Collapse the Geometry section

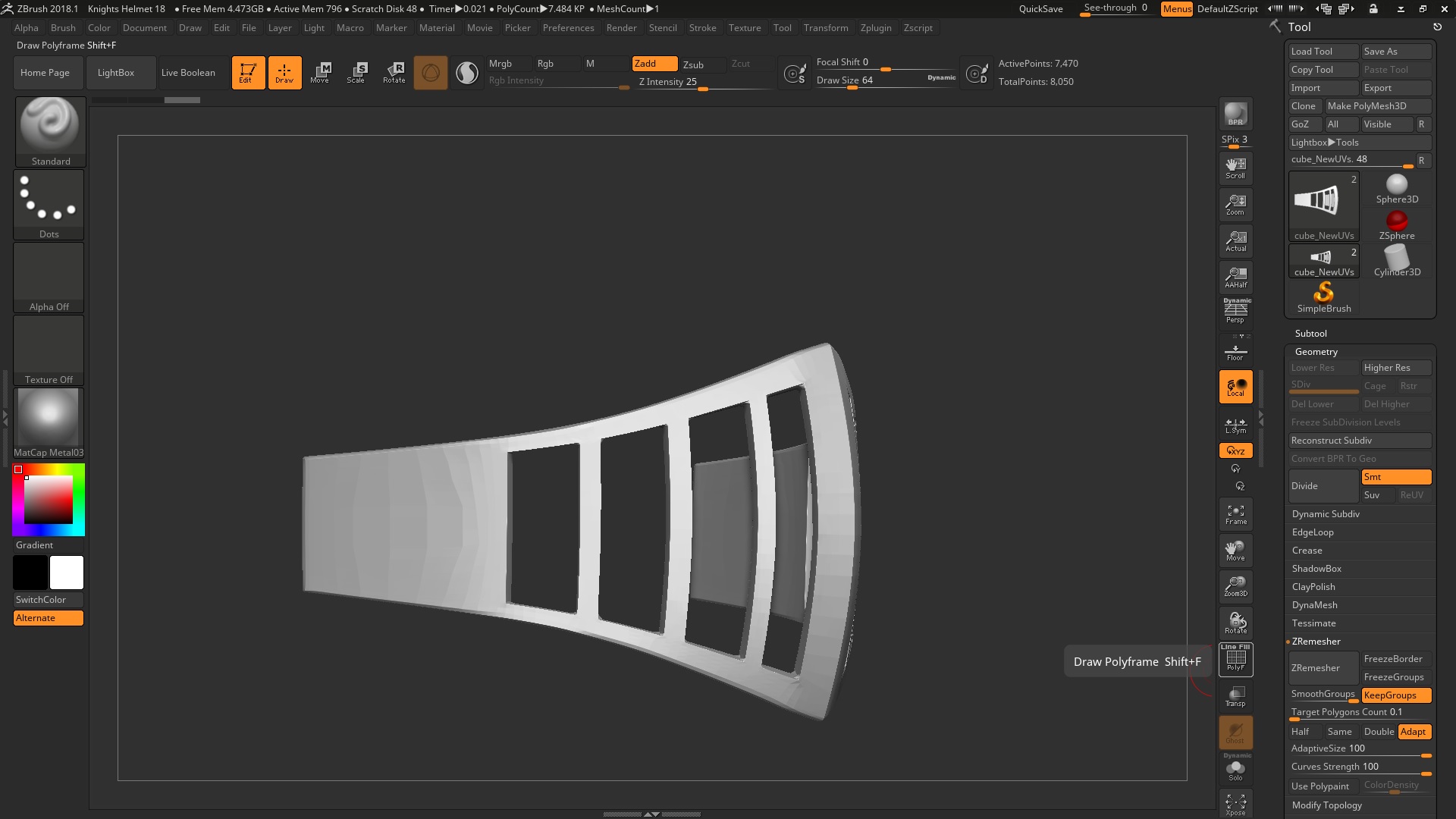pyautogui.click(x=1316, y=352)
